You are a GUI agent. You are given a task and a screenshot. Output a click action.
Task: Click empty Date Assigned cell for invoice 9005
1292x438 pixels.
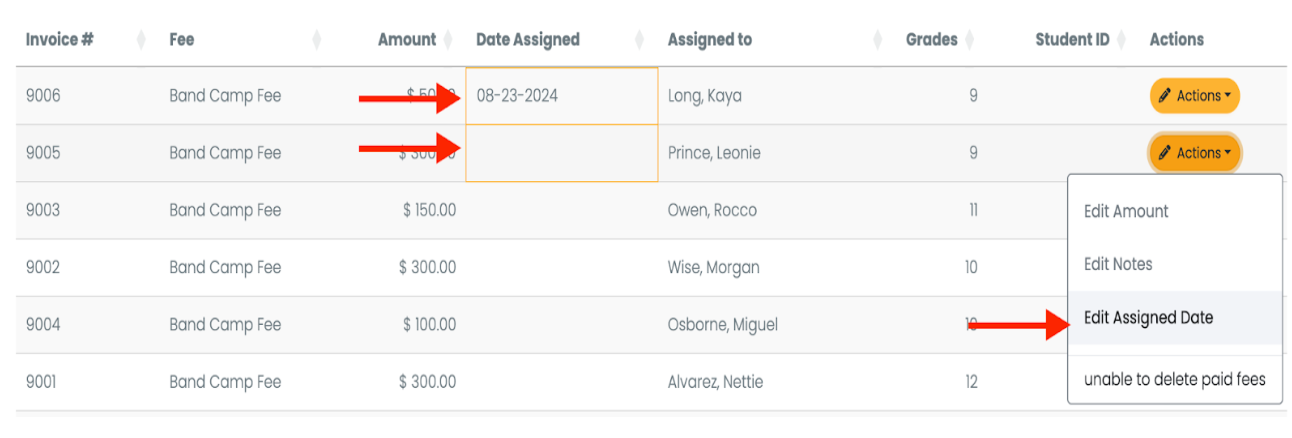click(562, 153)
